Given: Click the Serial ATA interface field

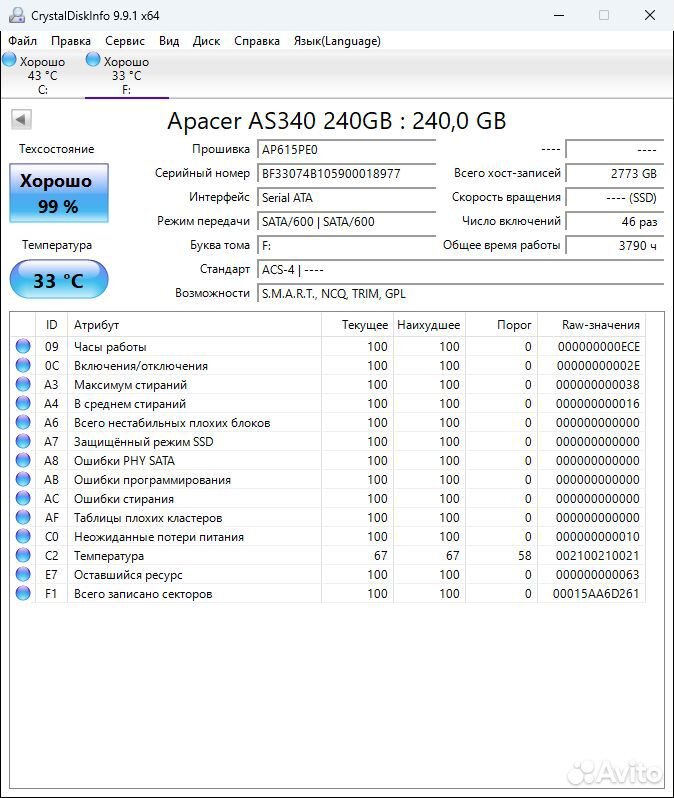Looking at the screenshot, I should [x=347, y=197].
